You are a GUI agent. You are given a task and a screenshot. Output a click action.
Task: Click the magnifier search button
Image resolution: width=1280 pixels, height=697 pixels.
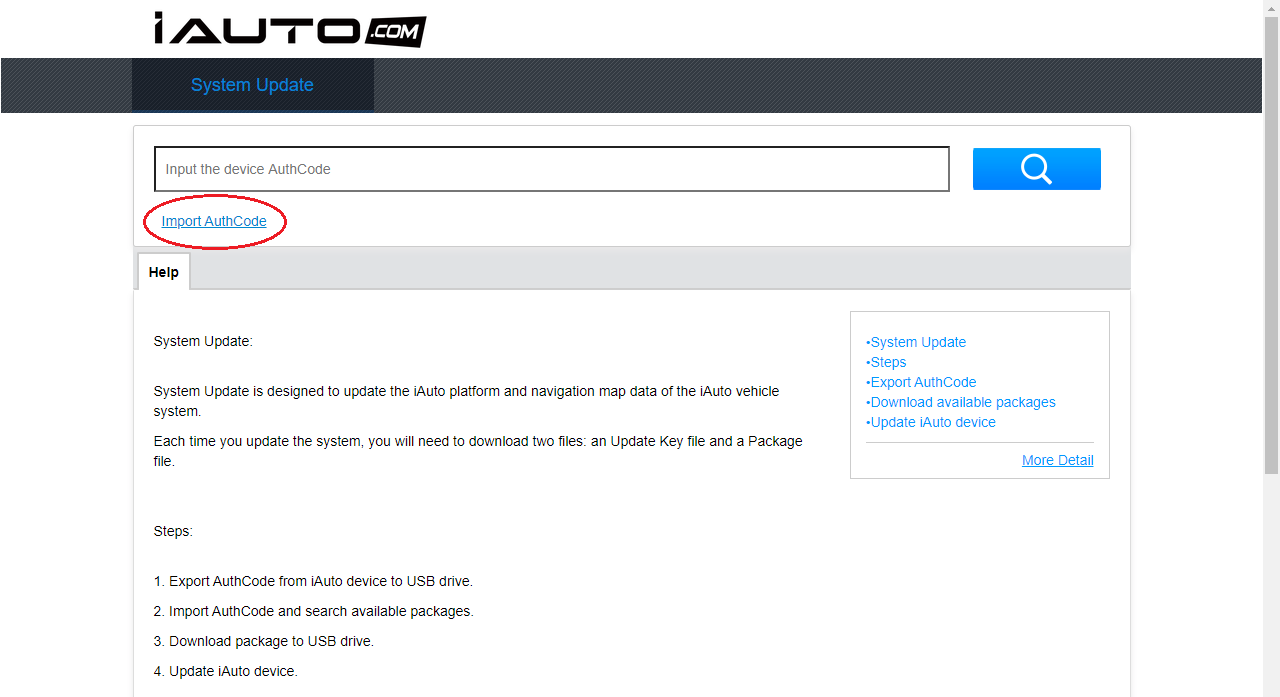(x=1036, y=169)
